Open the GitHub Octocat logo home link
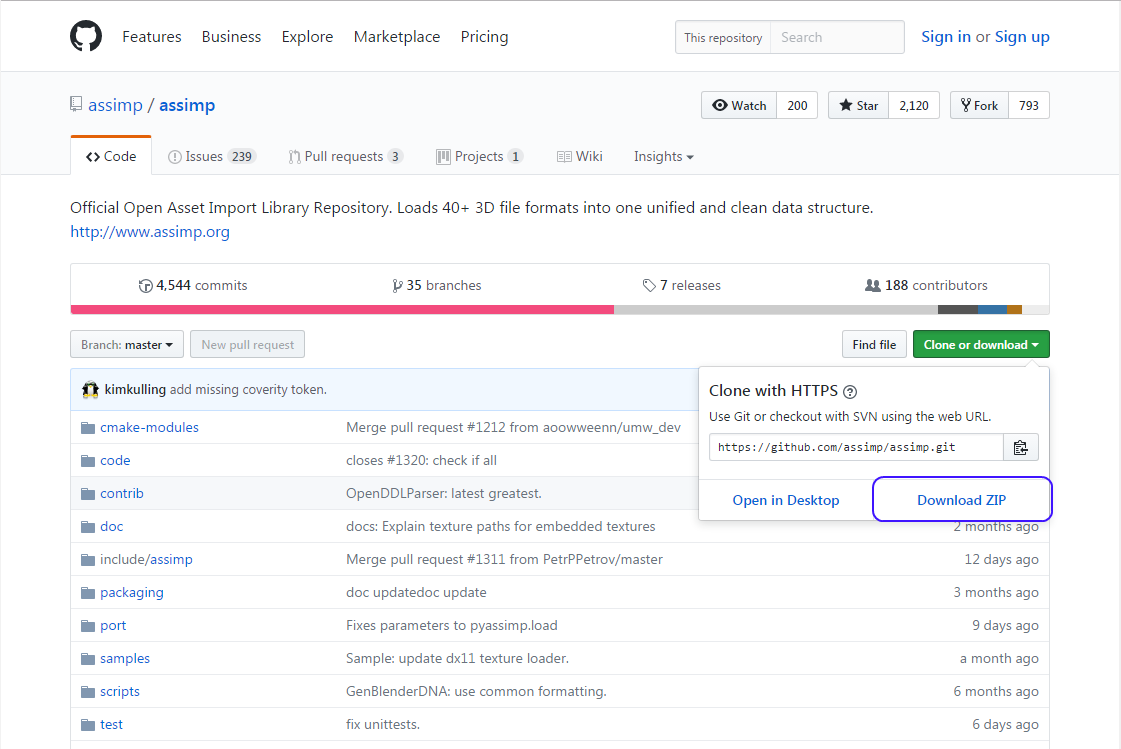 click(86, 36)
